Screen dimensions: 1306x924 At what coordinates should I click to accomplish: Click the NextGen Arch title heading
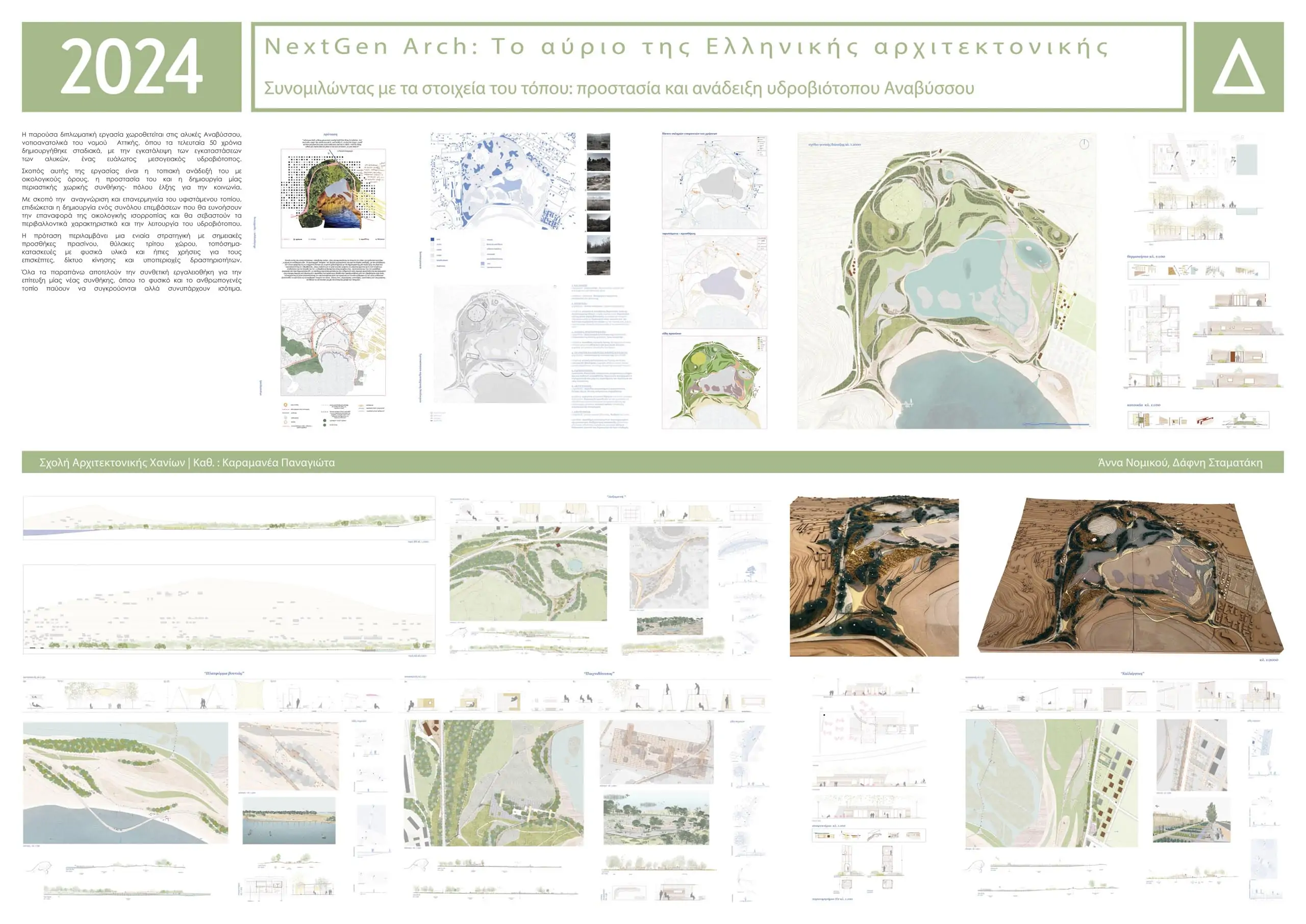tap(686, 47)
